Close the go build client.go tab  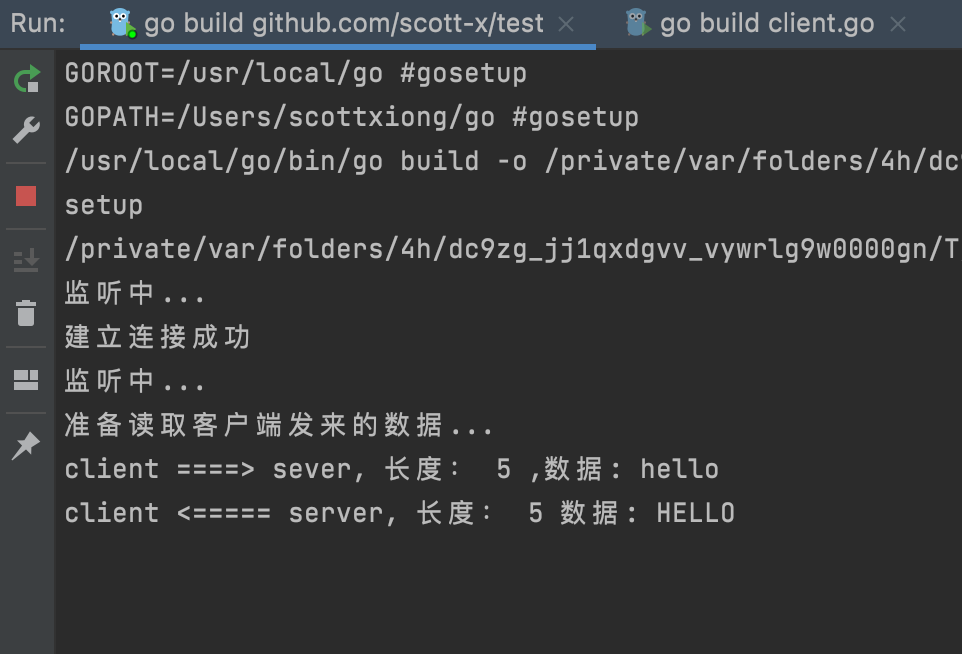coord(898,24)
